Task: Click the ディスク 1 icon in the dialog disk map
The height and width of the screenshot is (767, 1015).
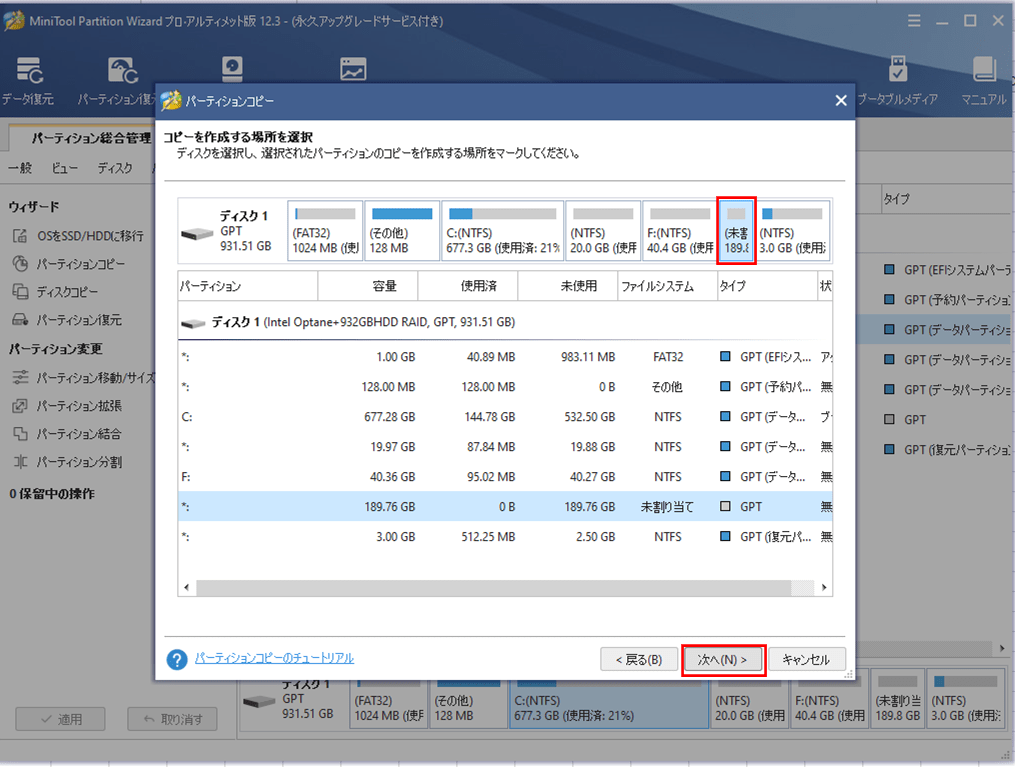Action: [x=197, y=233]
